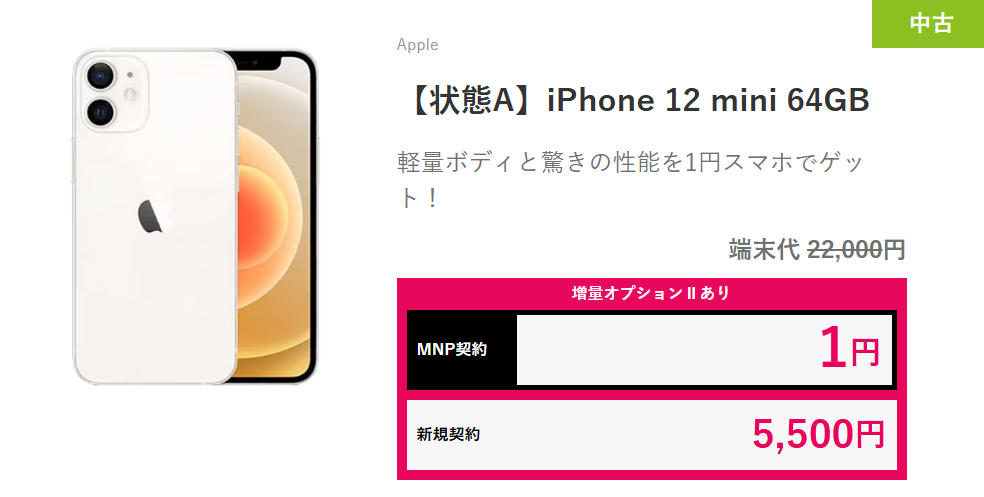Click the lower camera lens on the phone

pyautogui.click(x=100, y=112)
